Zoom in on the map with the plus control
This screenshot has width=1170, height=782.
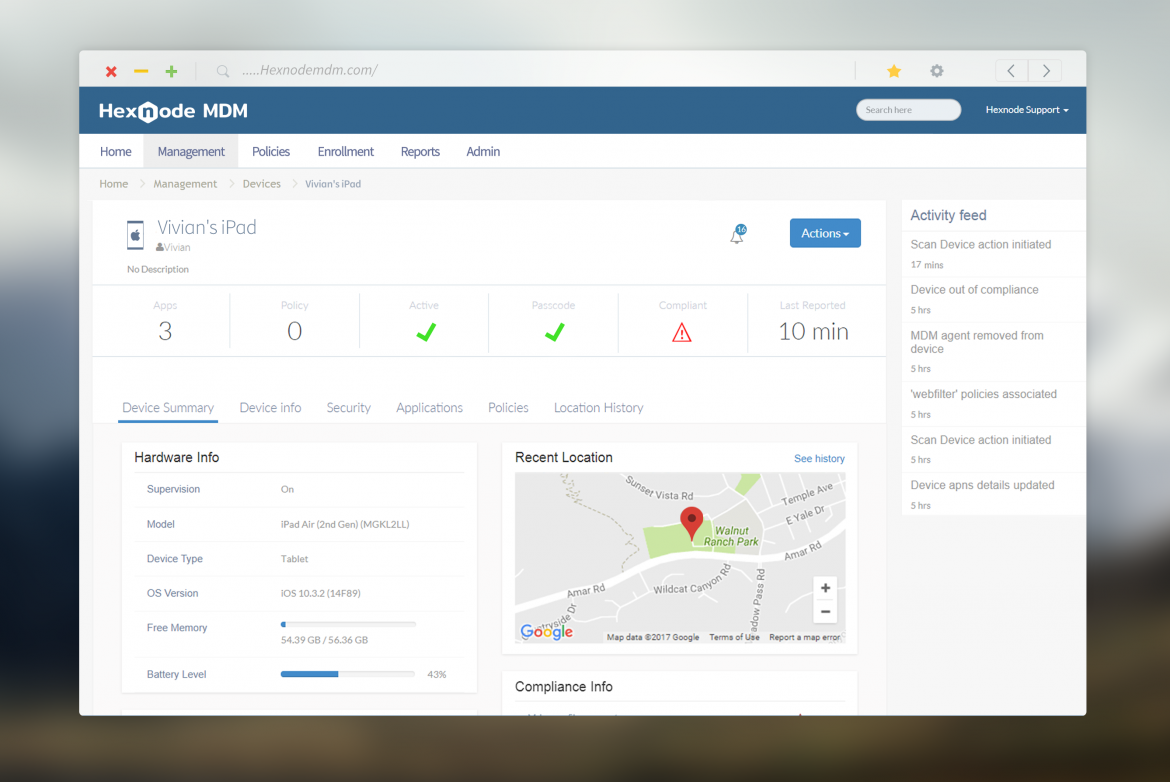825,588
